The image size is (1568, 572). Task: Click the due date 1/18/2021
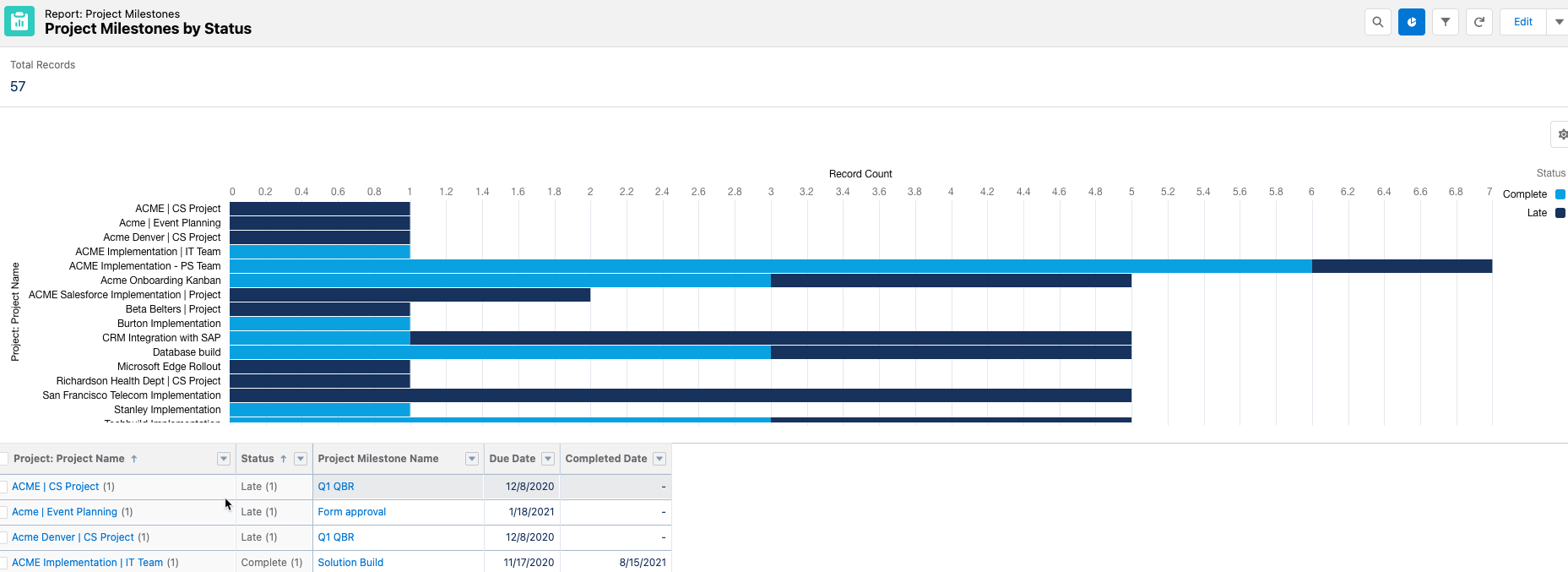pyautogui.click(x=532, y=512)
